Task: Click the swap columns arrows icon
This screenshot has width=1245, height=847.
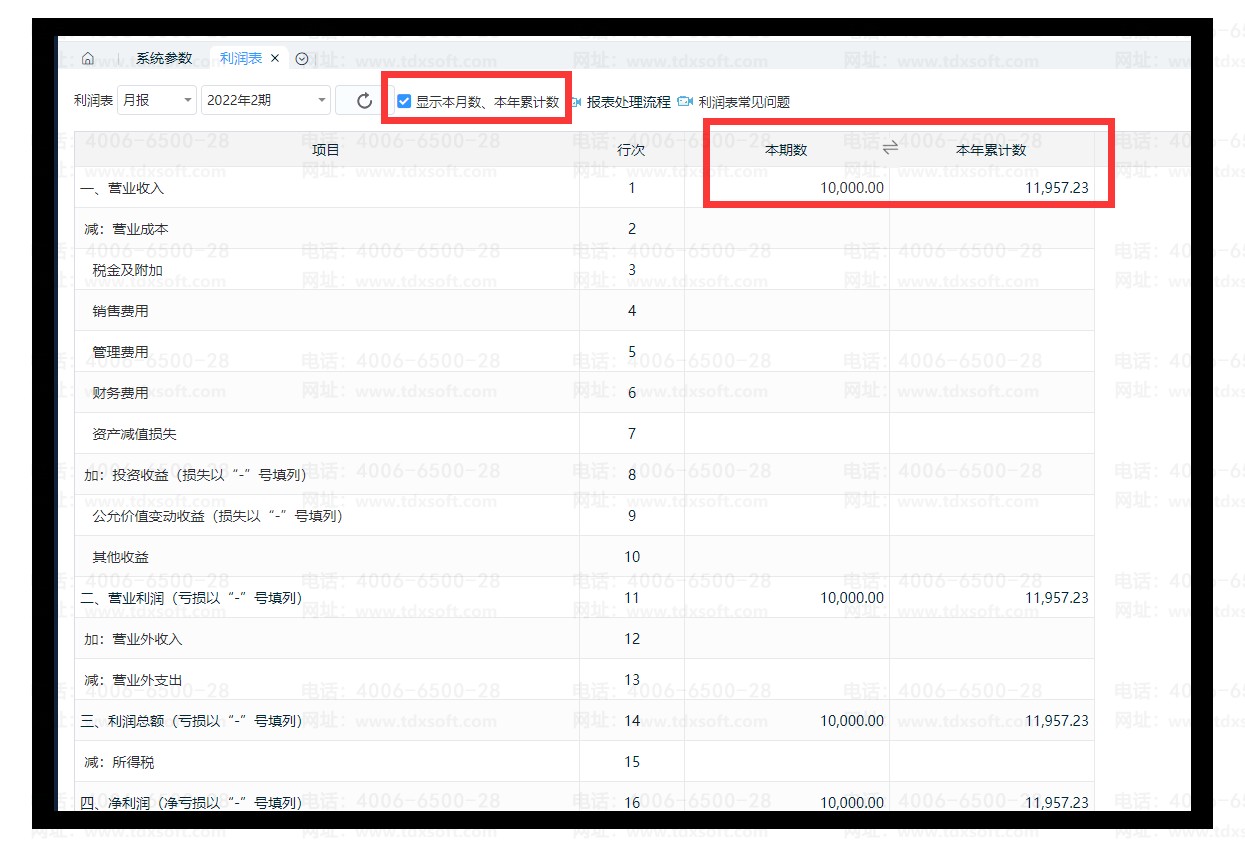Action: pyautogui.click(x=890, y=148)
